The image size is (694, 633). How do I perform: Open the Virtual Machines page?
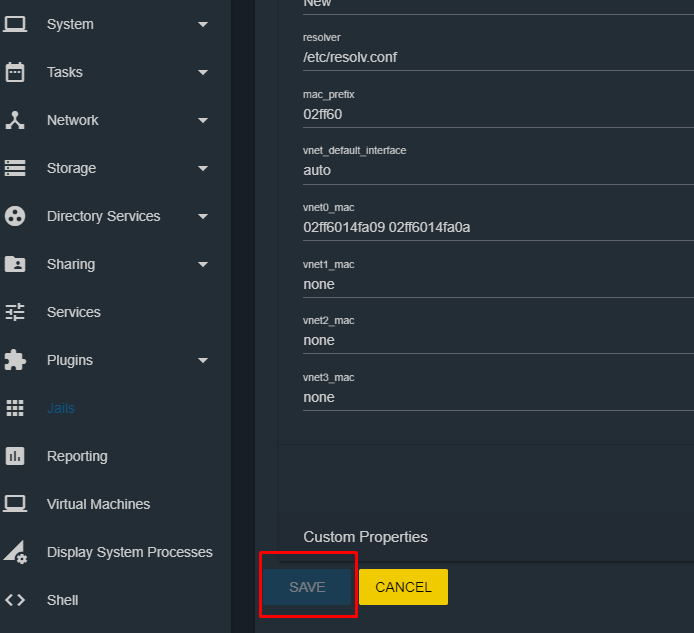tap(98, 504)
